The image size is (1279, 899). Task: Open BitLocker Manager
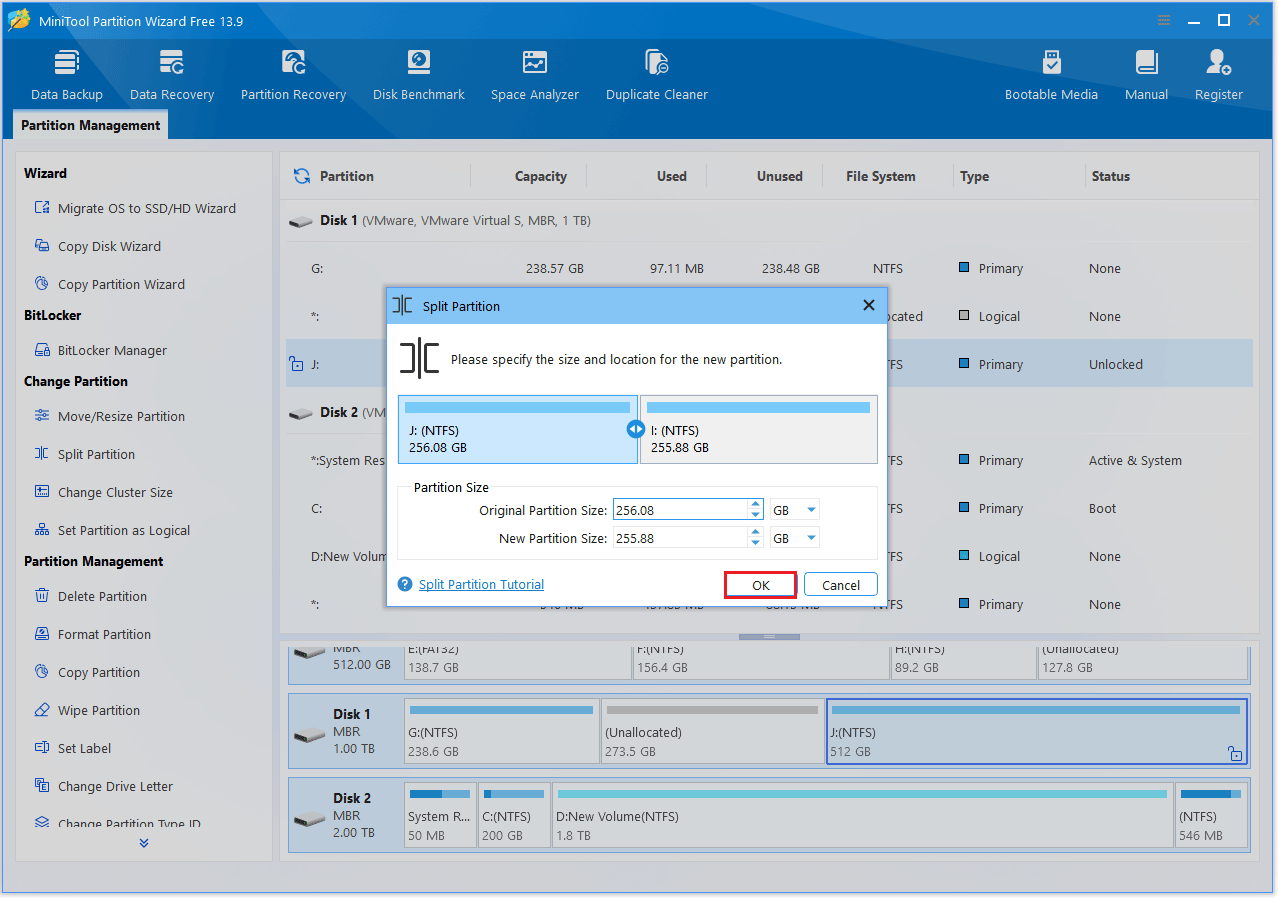pos(100,350)
